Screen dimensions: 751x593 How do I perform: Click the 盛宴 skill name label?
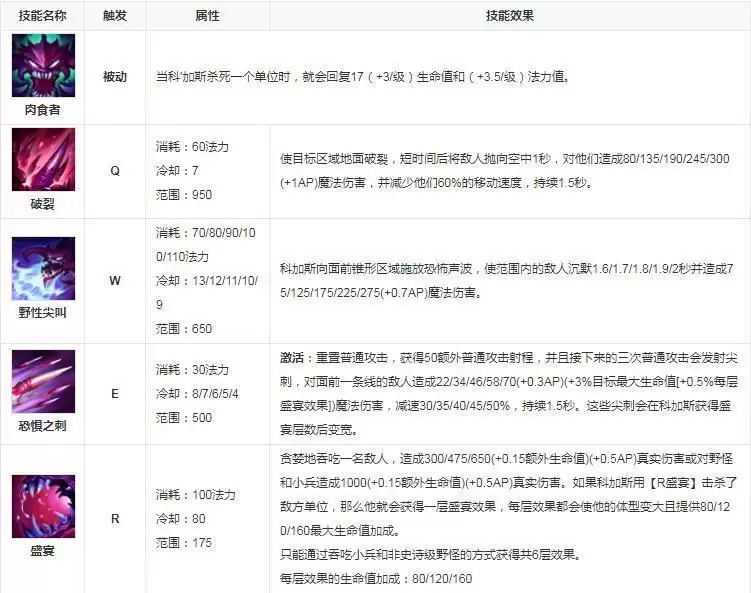(42, 551)
